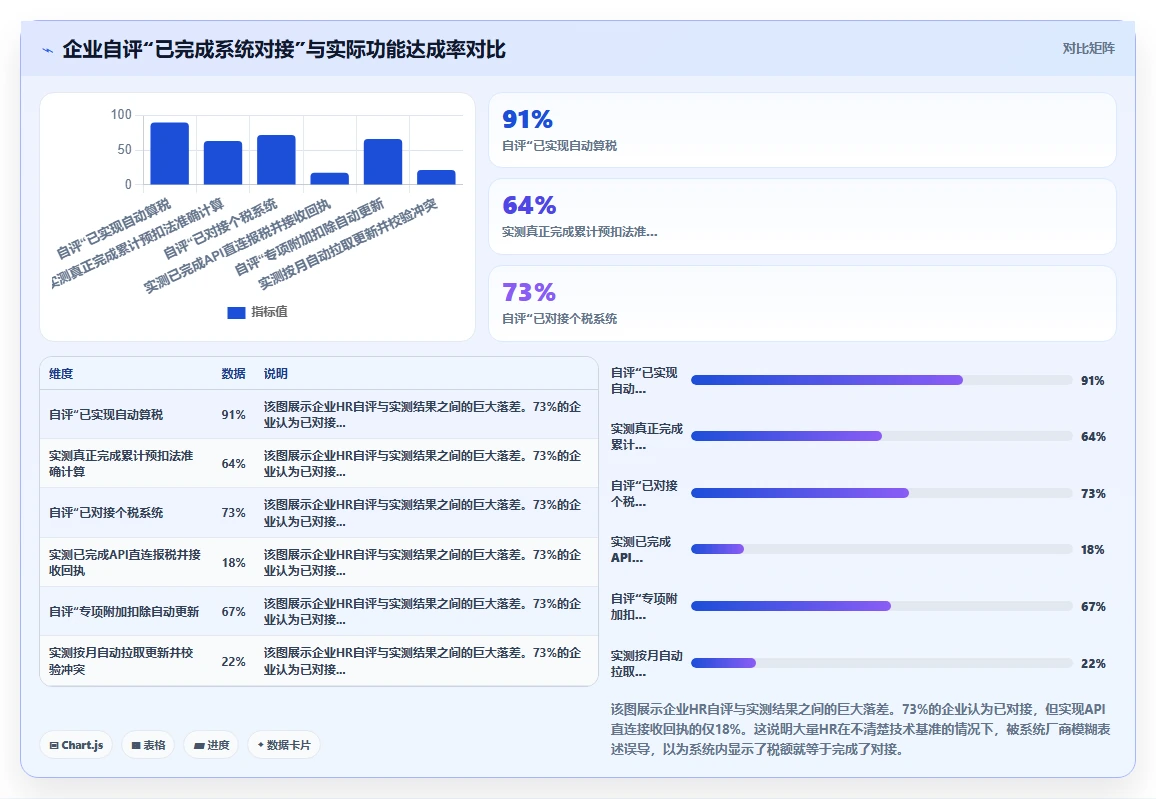Click the 22% progress bar for 实测按月自动拉取
The image size is (1156, 799).
[881, 663]
